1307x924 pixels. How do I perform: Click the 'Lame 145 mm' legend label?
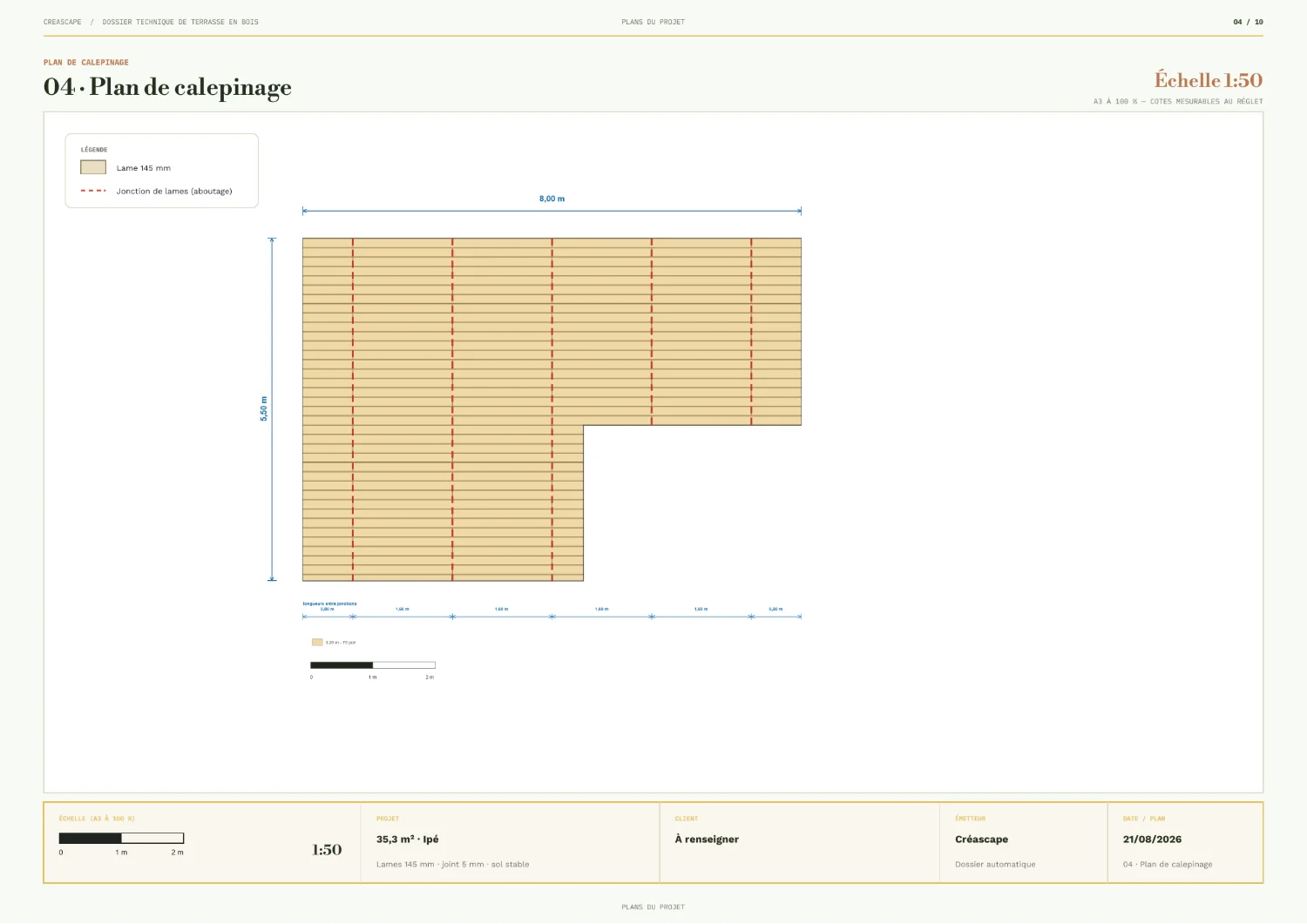click(144, 168)
